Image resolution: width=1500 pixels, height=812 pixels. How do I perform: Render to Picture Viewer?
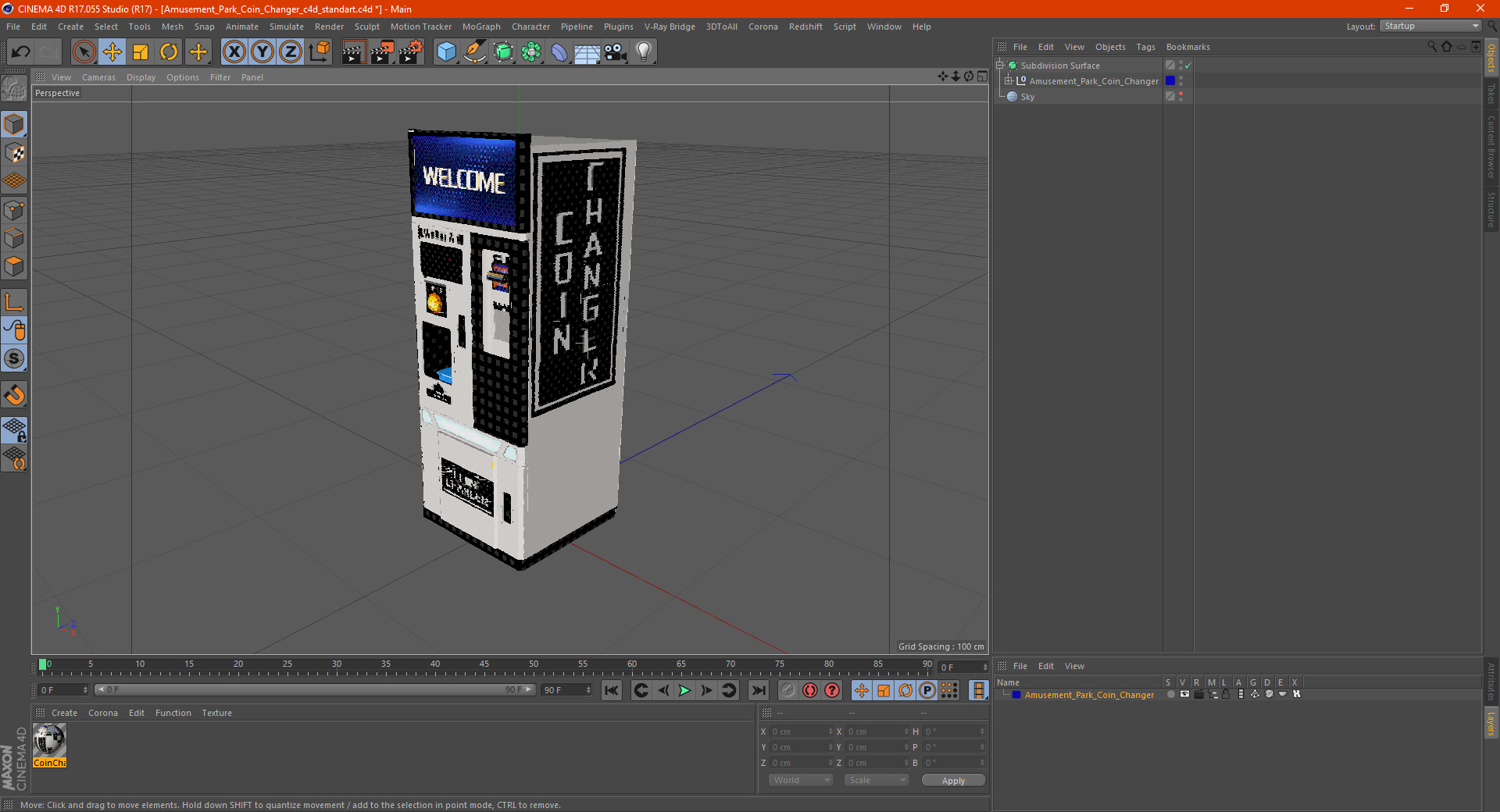(382, 52)
